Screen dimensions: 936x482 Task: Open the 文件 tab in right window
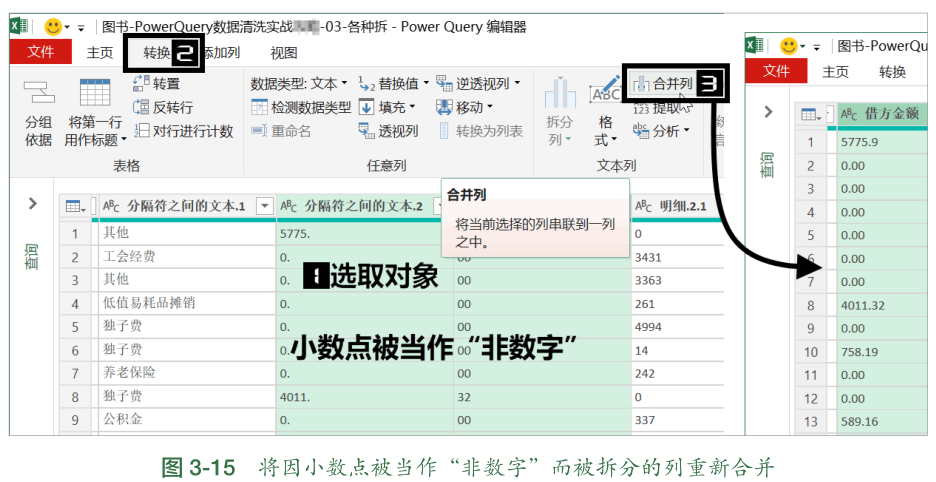pos(776,71)
